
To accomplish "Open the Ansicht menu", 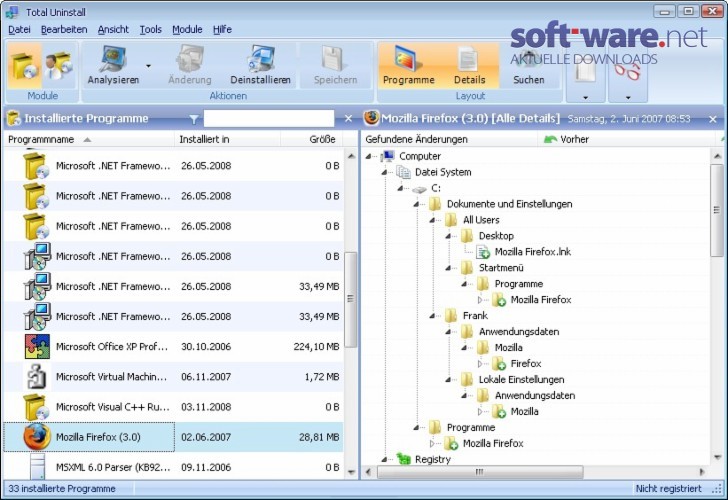I will [113, 29].
